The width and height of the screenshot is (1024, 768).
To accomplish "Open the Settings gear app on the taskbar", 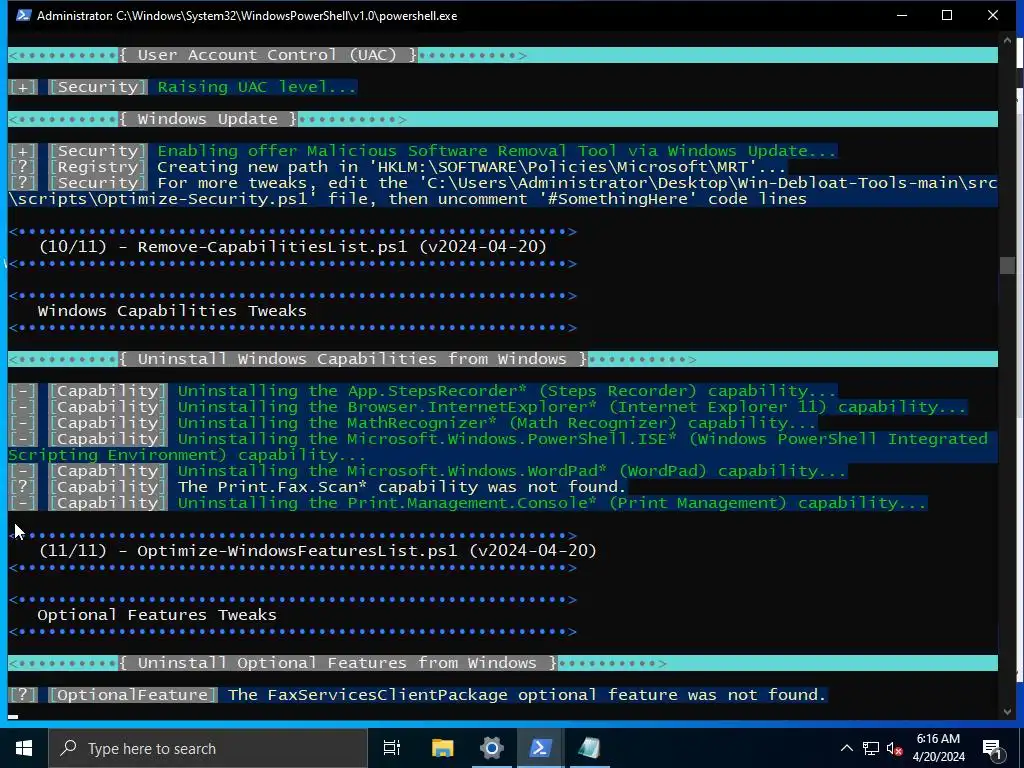I will coord(491,748).
